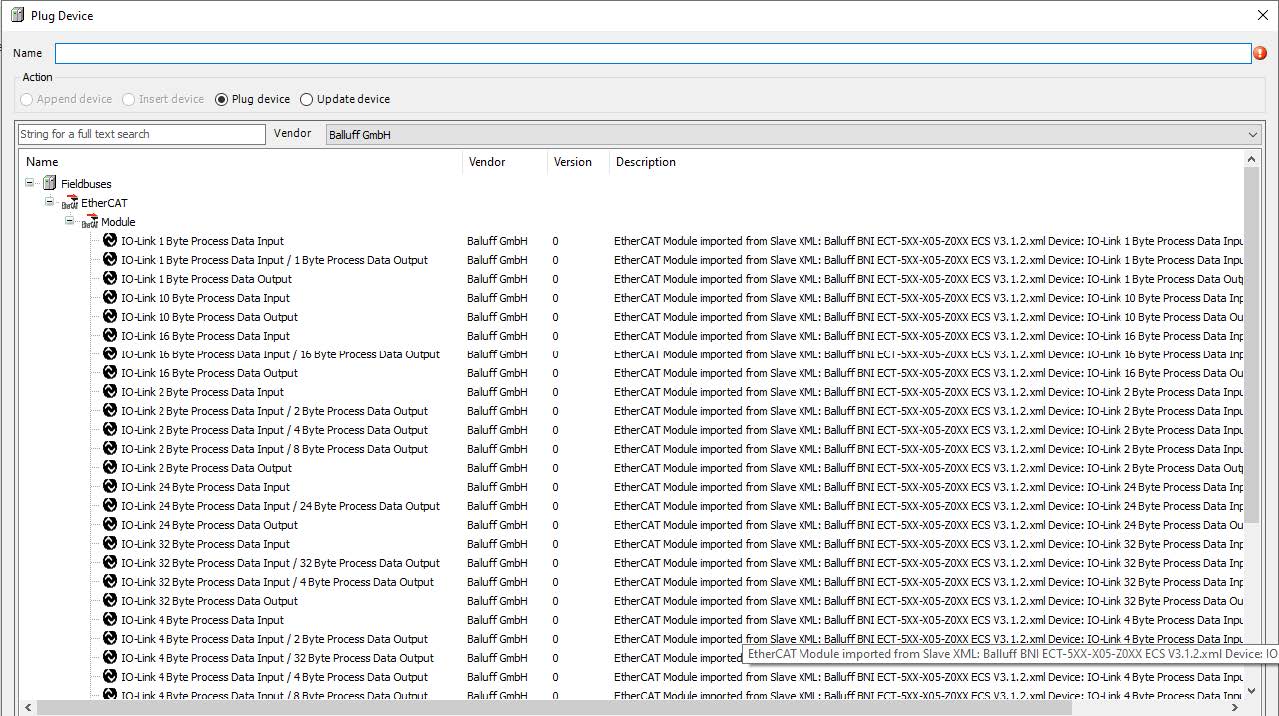Click the IO-Link 16 Byte Process Data Output icon
Screen dimensions: 1279x716
(110, 373)
